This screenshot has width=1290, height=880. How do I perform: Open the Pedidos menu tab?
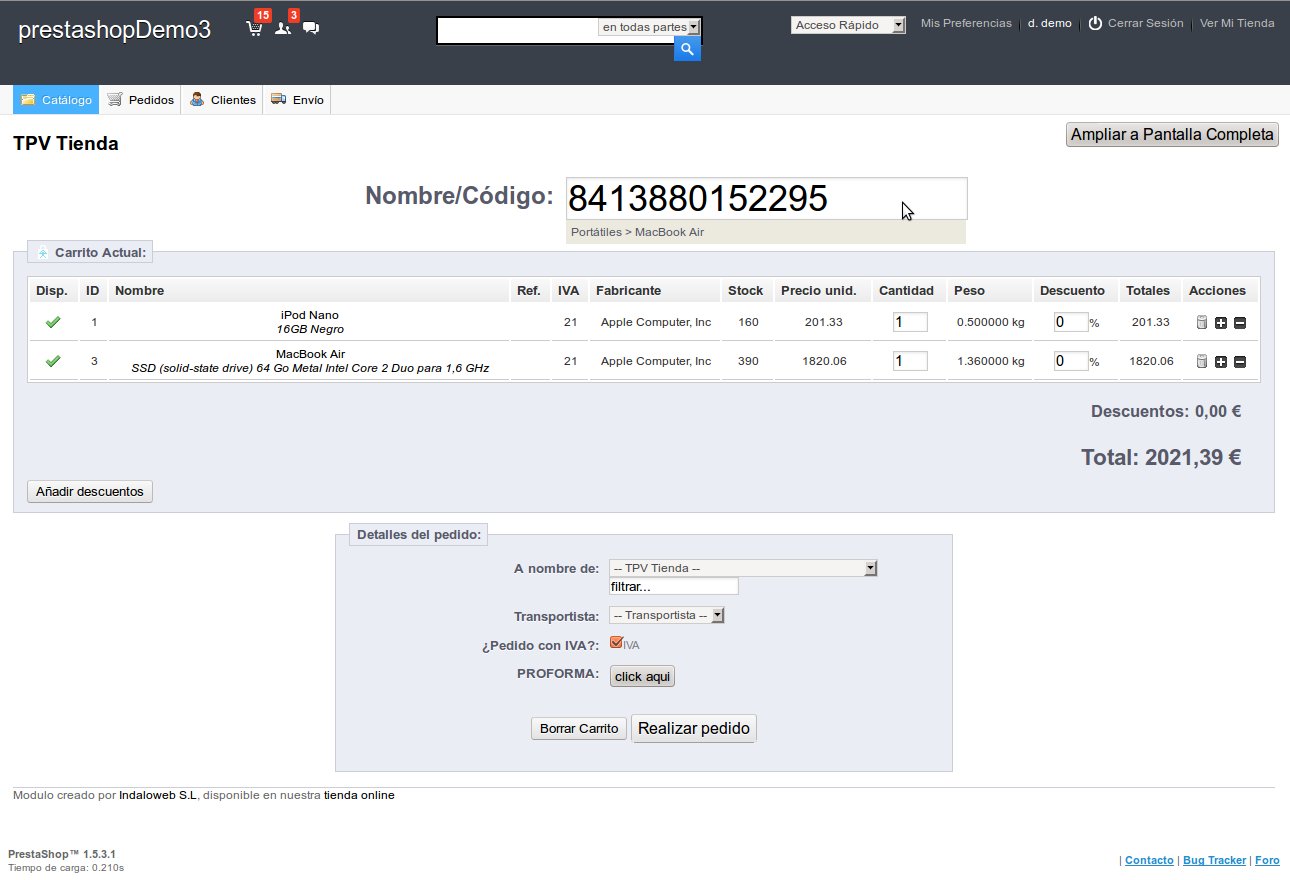click(x=140, y=100)
